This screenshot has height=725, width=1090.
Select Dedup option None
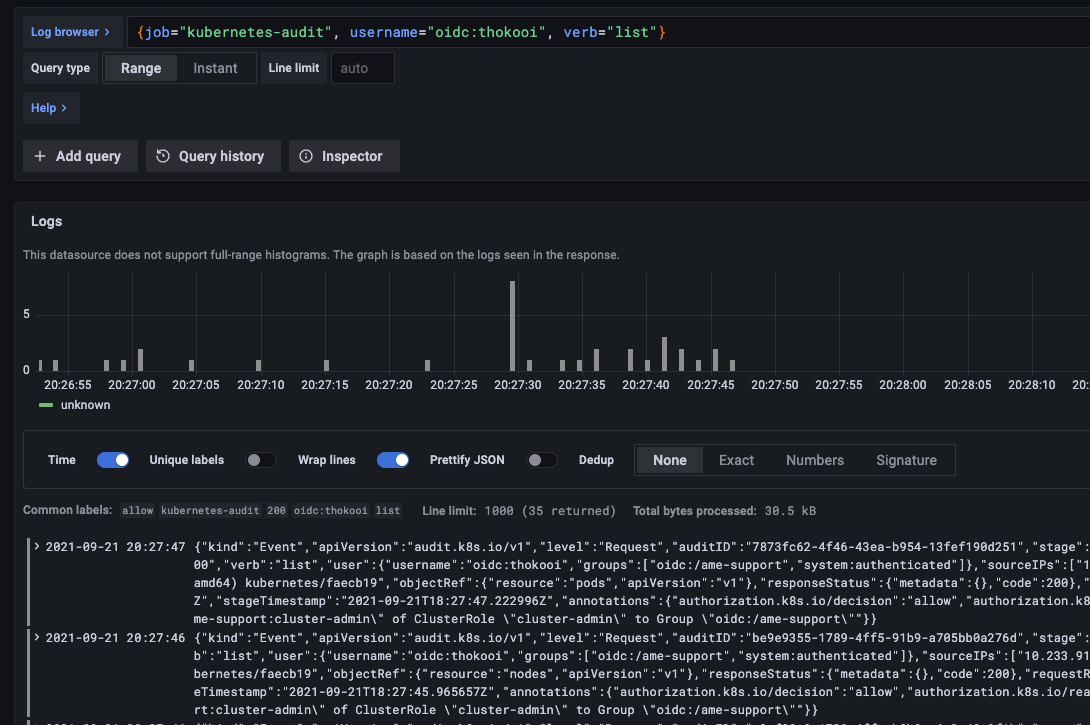point(669,460)
